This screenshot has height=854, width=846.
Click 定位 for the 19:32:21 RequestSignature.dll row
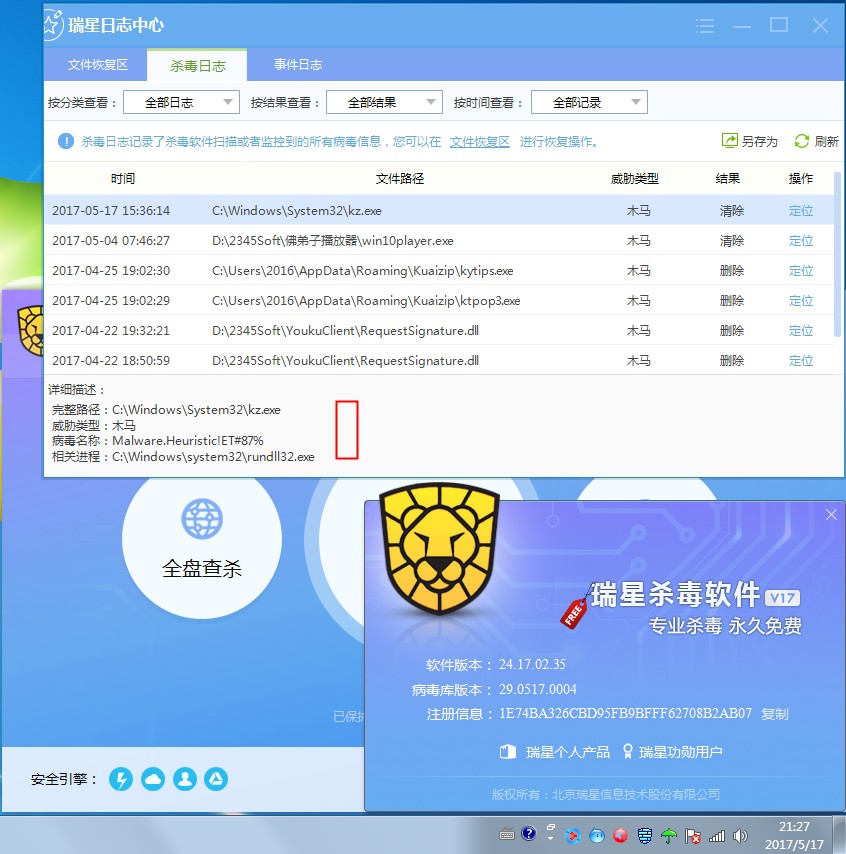(801, 331)
